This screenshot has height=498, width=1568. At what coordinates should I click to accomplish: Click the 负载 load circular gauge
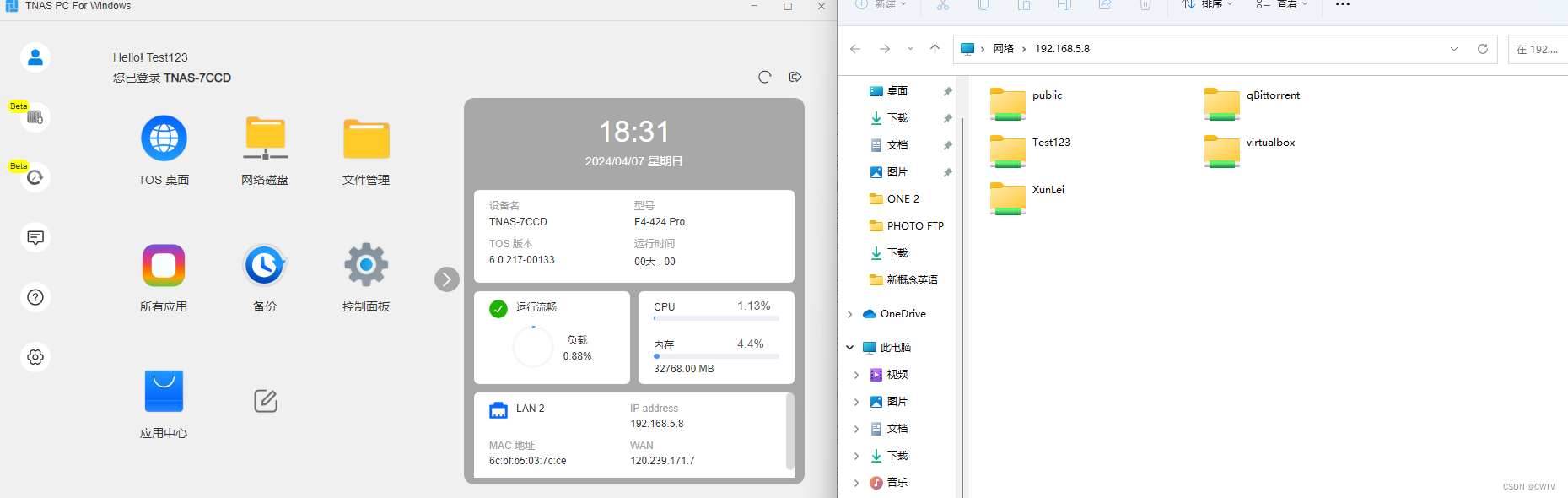pyautogui.click(x=533, y=347)
